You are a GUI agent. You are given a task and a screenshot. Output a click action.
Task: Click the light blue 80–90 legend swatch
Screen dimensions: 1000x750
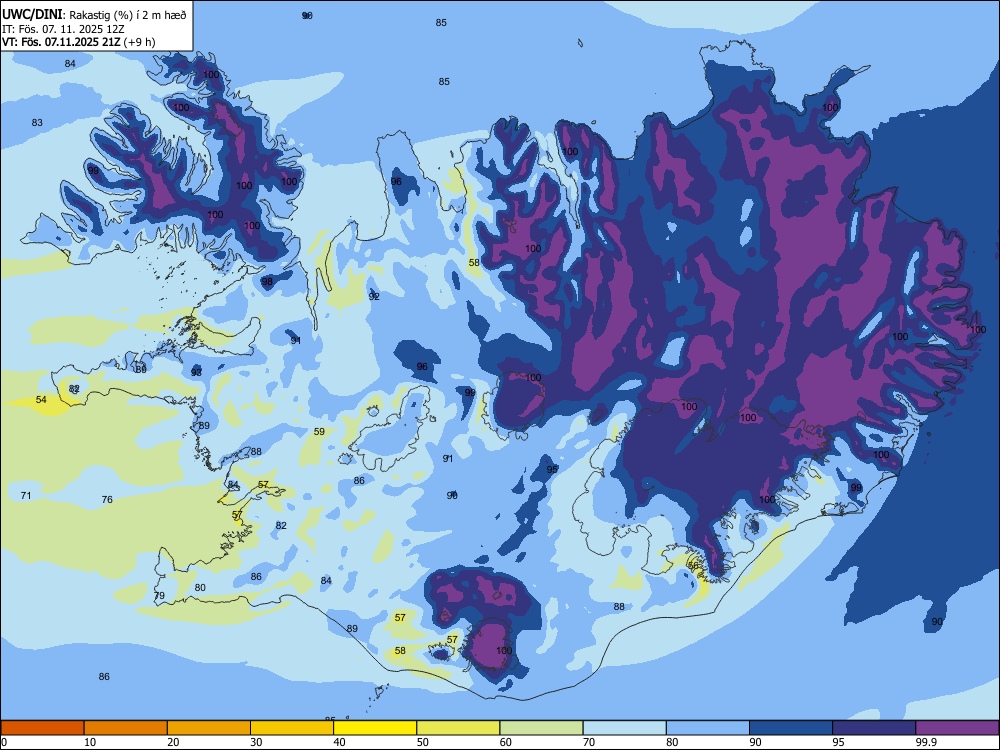coord(708,728)
